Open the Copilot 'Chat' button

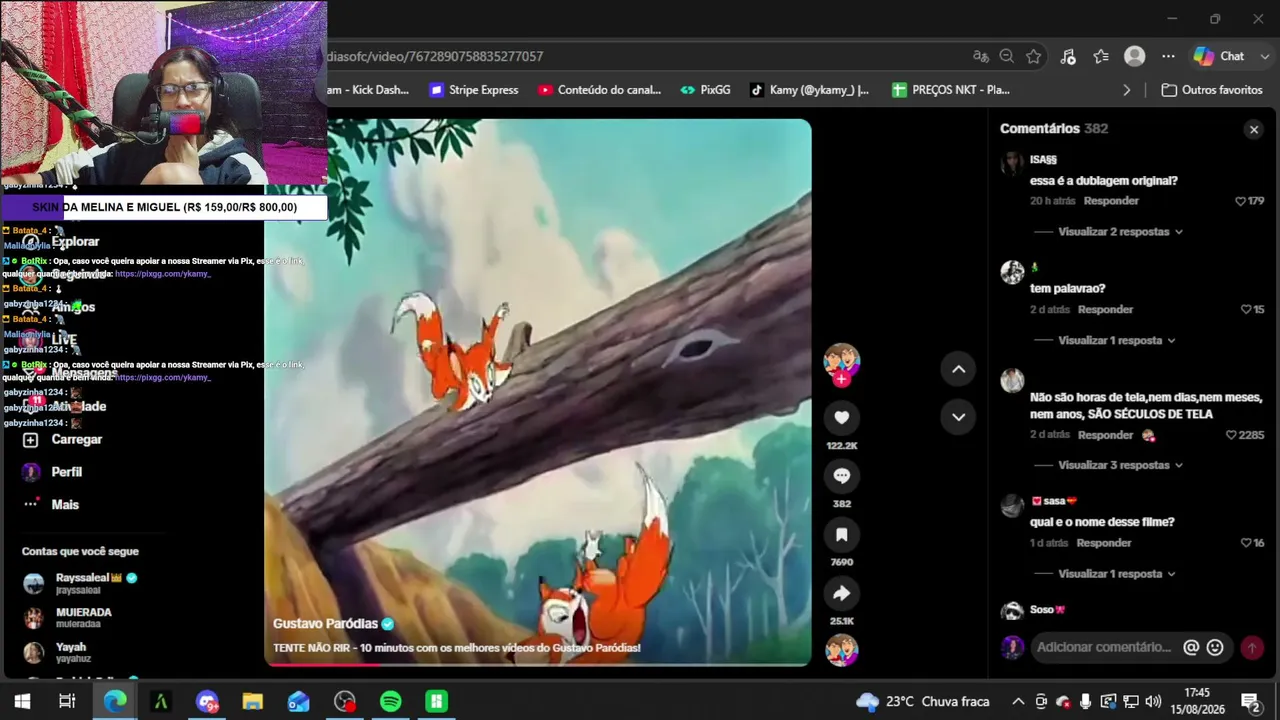pyautogui.click(x=1218, y=57)
